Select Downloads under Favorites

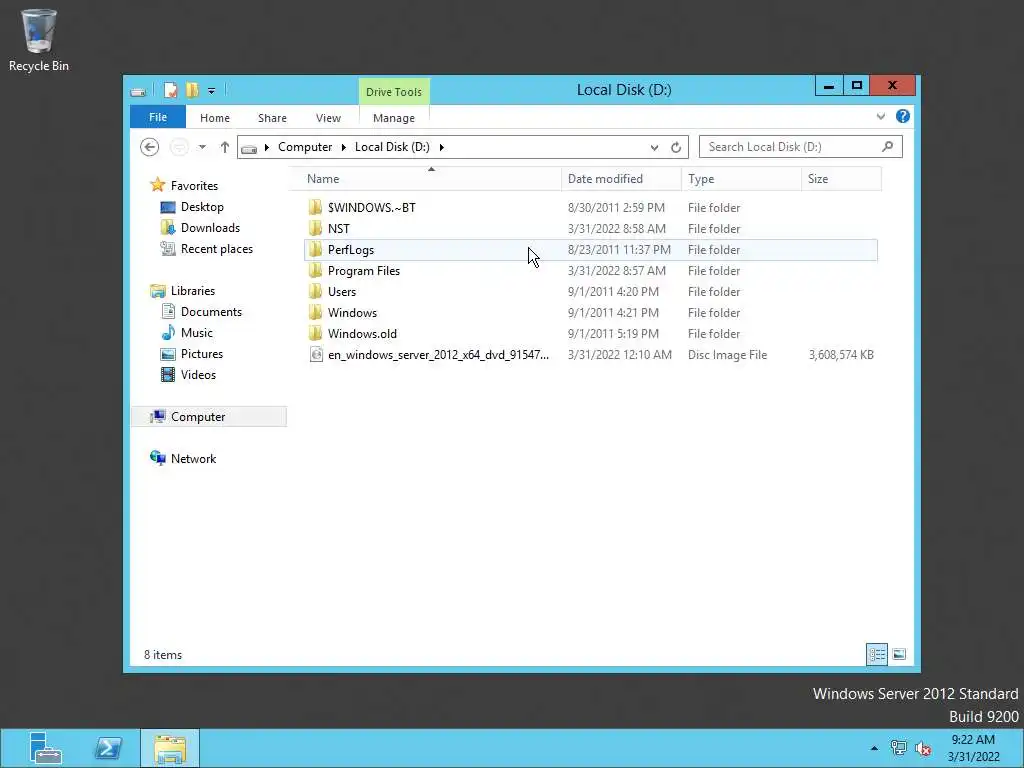(x=210, y=228)
